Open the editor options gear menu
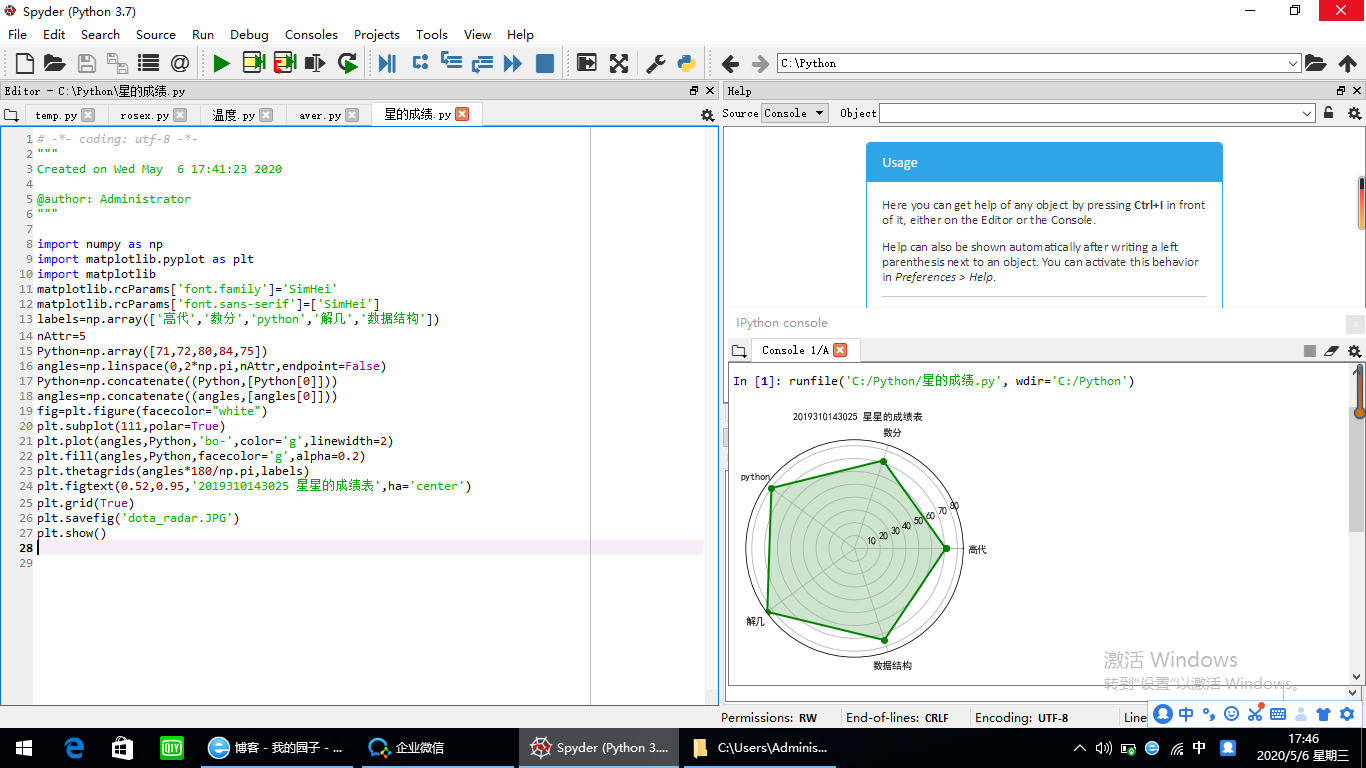1366x768 pixels. pyautogui.click(x=707, y=115)
